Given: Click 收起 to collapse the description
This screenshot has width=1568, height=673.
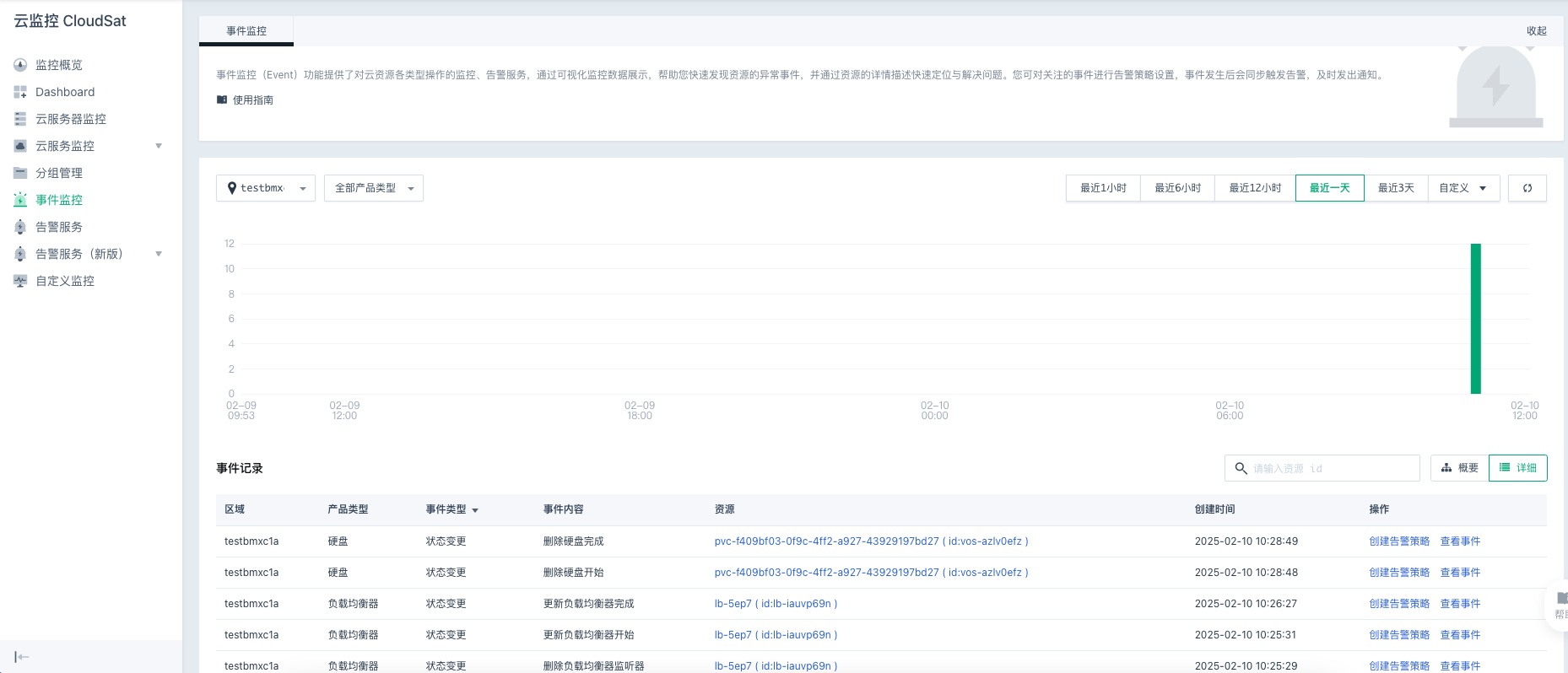Looking at the screenshot, I should [1537, 31].
